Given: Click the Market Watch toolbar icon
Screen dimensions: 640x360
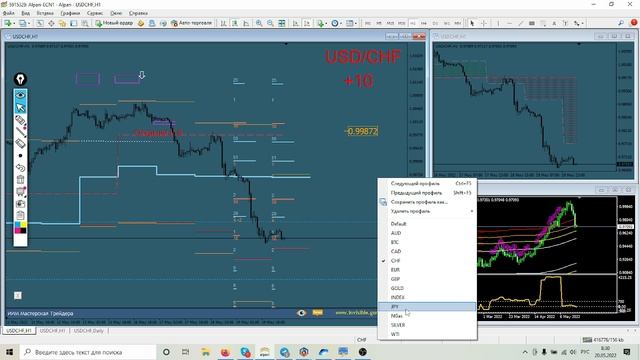Looking at the screenshot, I should coord(40,23).
